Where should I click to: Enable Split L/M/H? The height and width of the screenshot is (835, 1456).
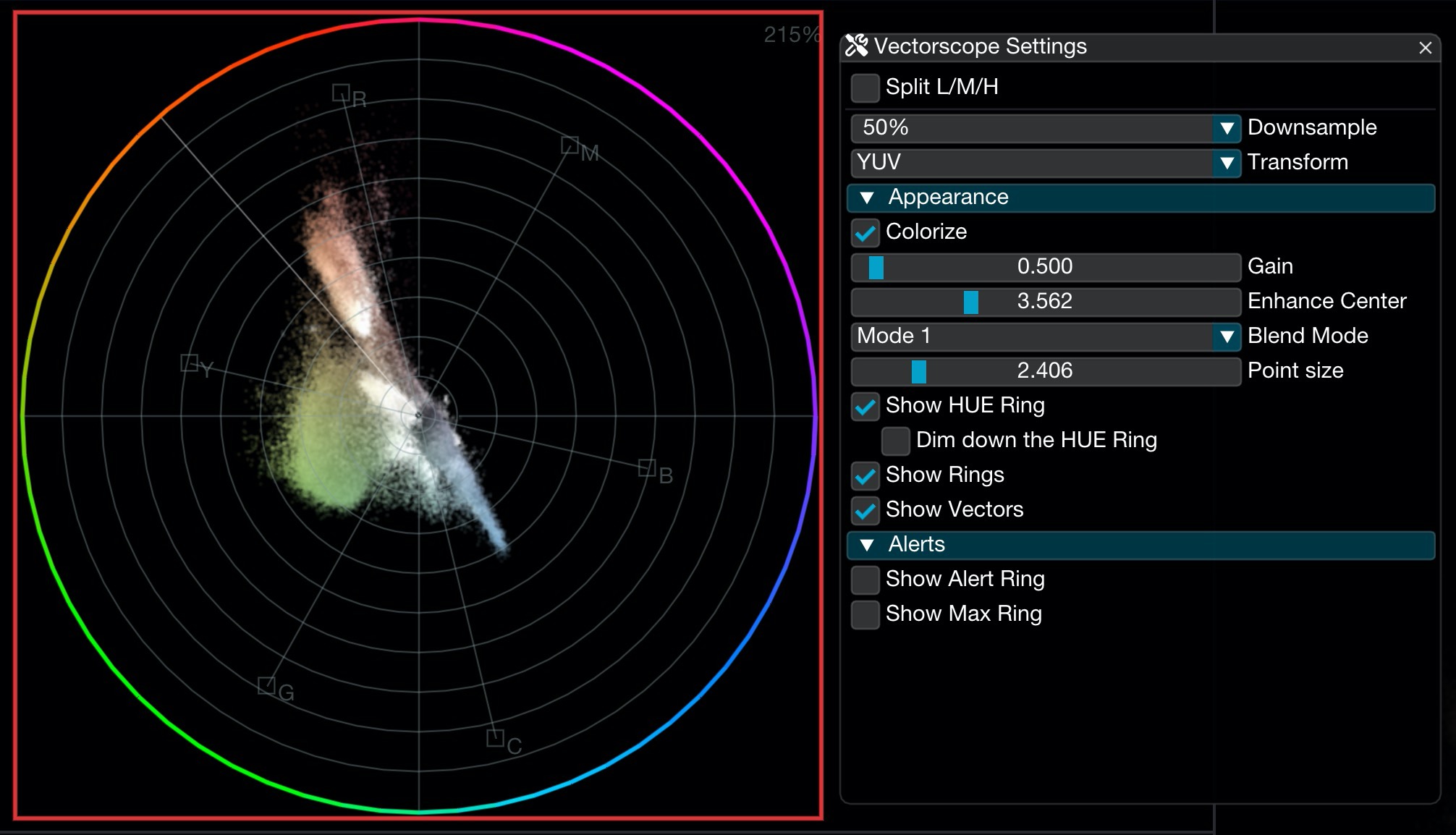(864, 87)
